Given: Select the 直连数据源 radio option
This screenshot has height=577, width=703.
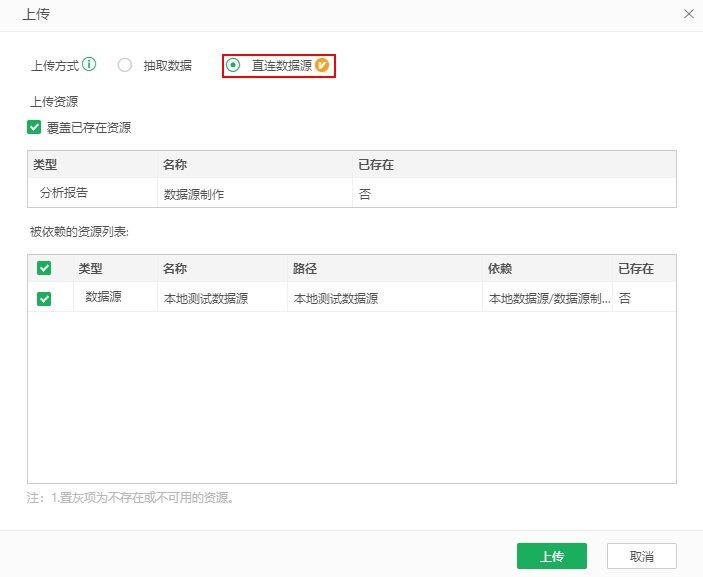Looking at the screenshot, I should [233, 65].
